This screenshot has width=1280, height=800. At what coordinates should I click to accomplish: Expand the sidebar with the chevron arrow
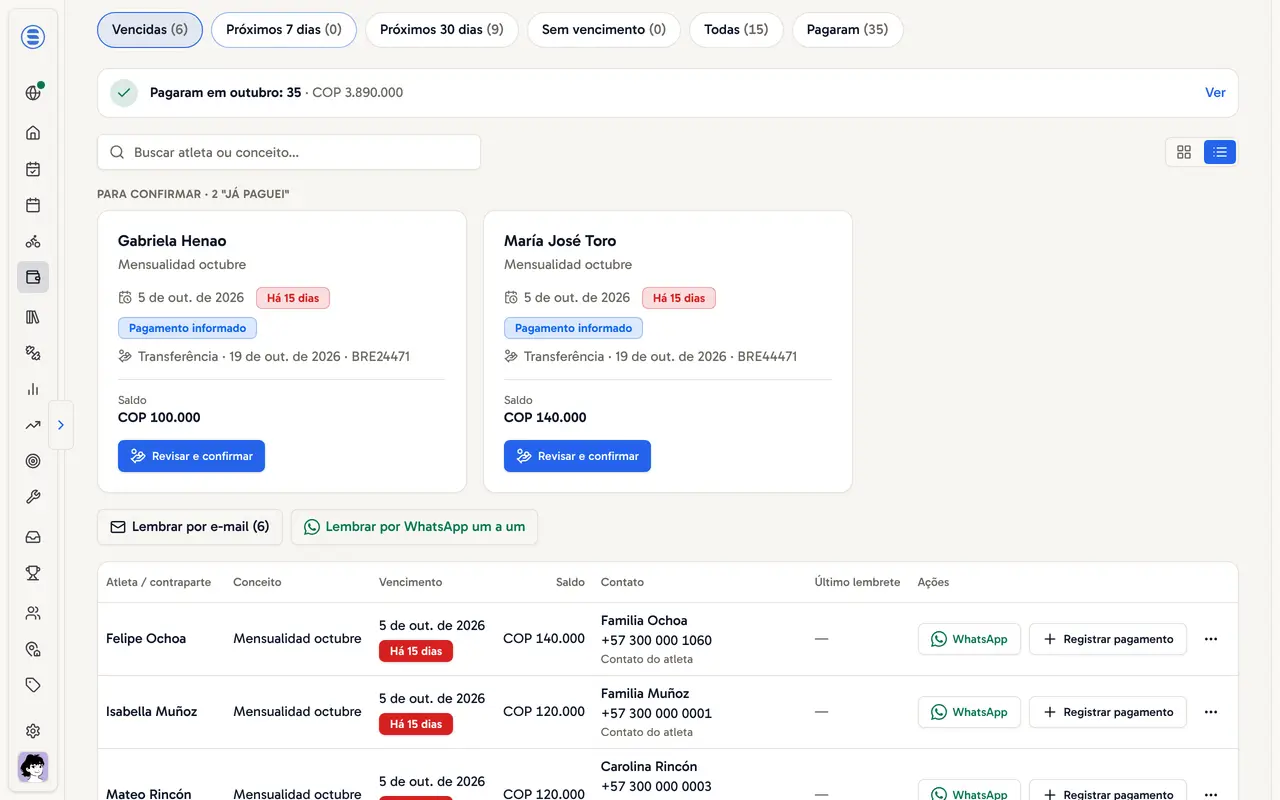(x=61, y=425)
